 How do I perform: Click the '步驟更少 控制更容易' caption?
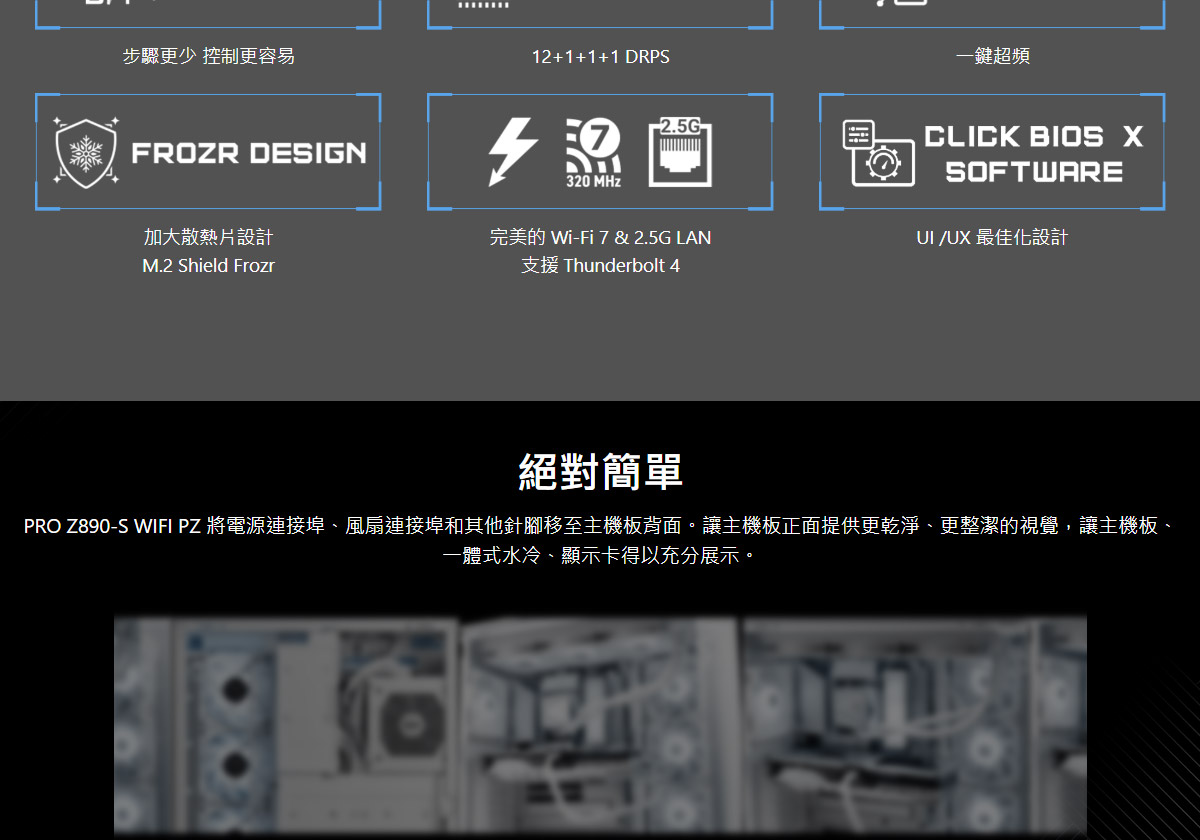208,56
